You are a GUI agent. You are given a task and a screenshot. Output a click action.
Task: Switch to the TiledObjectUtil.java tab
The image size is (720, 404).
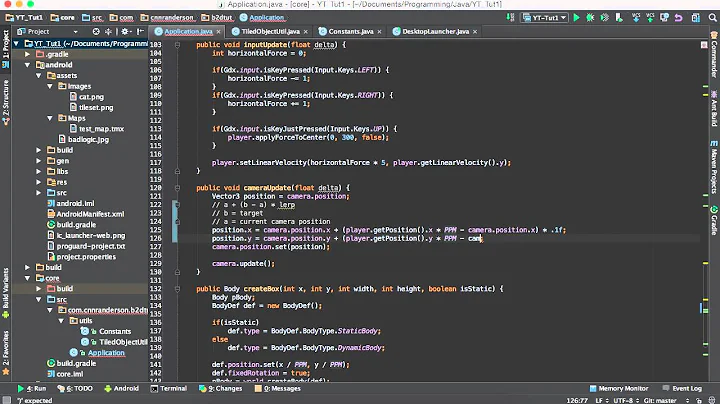click(x=270, y=32)
